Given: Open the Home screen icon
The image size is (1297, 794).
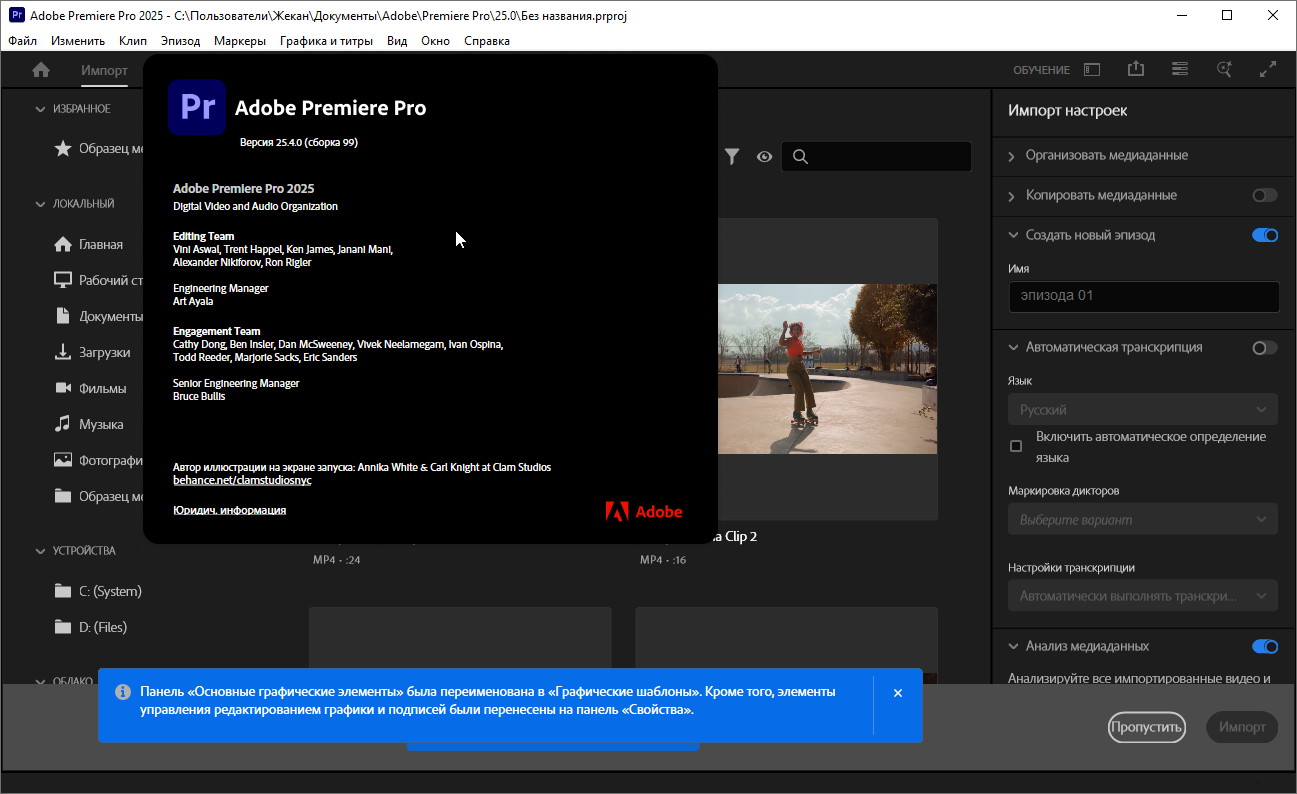Looking at the screenshot, I should 41,70.
